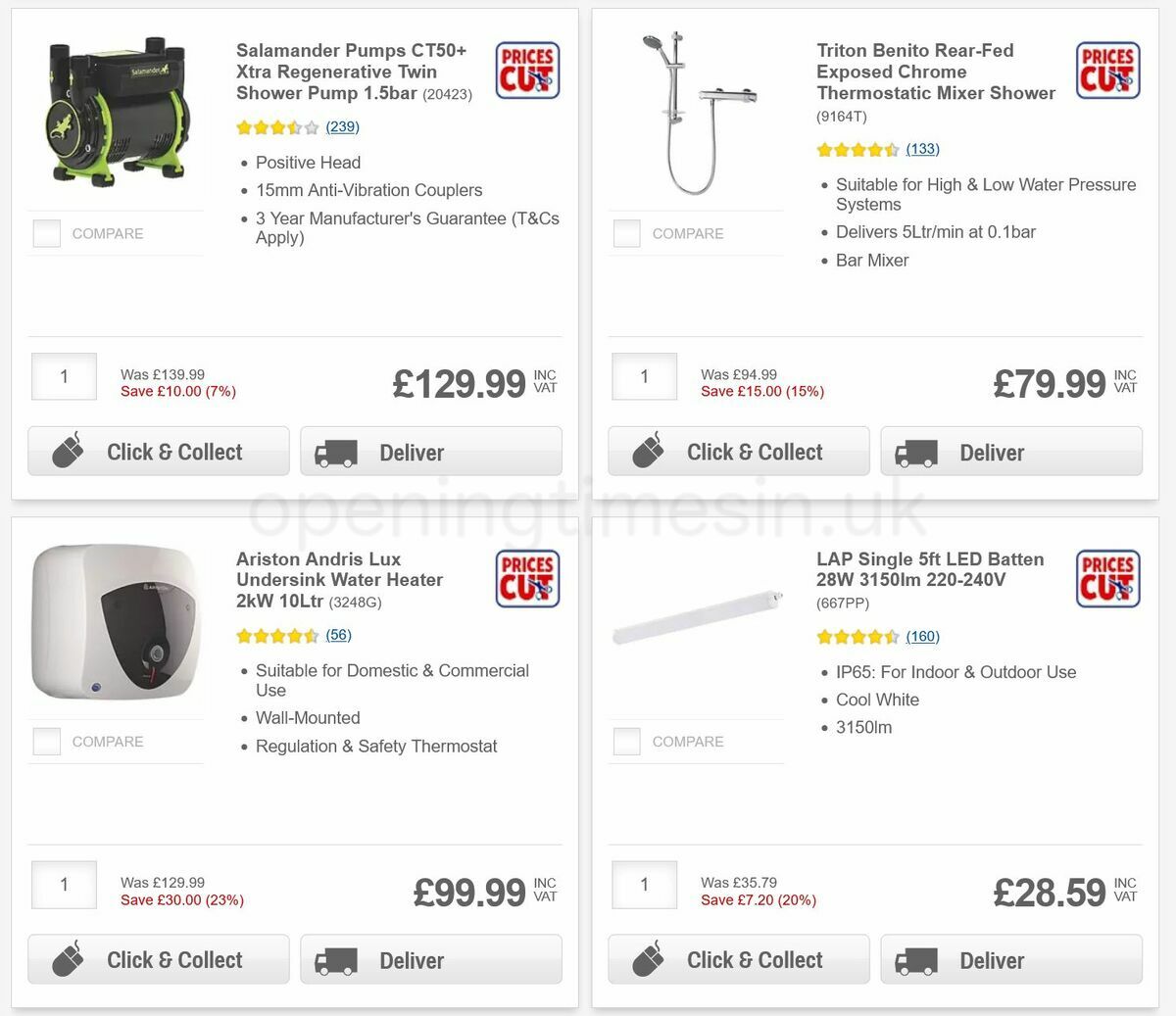The width and height of the screenshot is (1176, 1016).
Task: Click the star rating for Triton Benito shower
Action: coord(857,149)
